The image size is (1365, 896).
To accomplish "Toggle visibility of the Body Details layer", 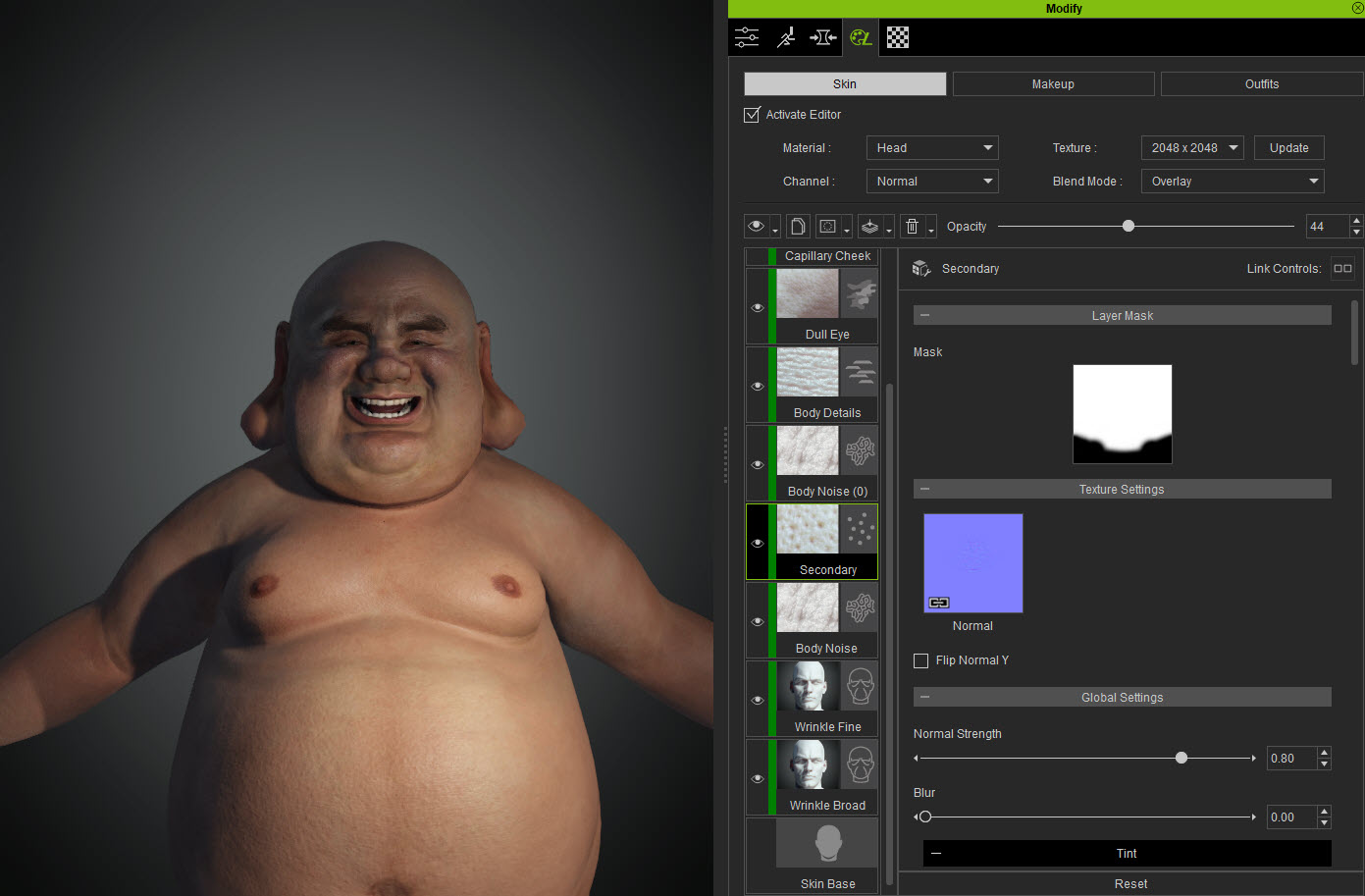I will click(758, 386).
